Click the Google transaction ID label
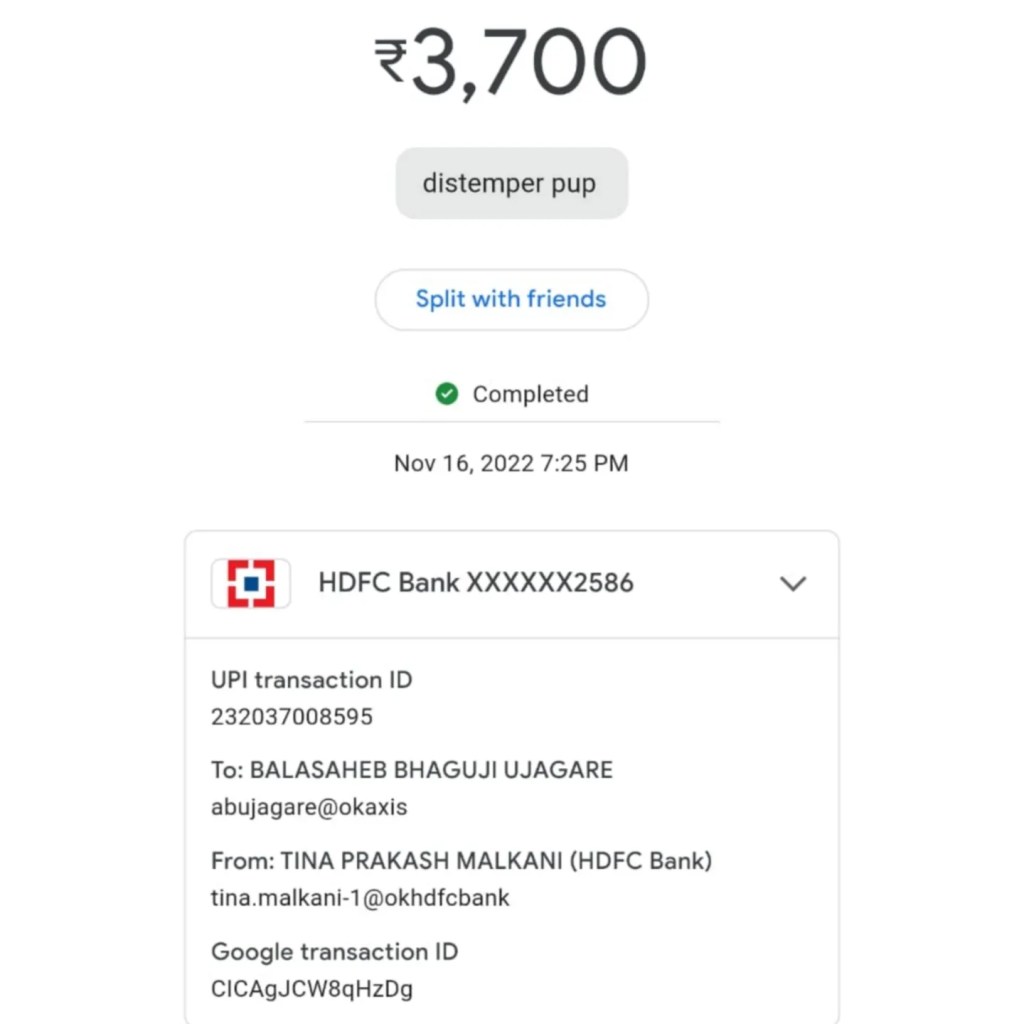The image size is (1024, 1024). coord(334,951)
